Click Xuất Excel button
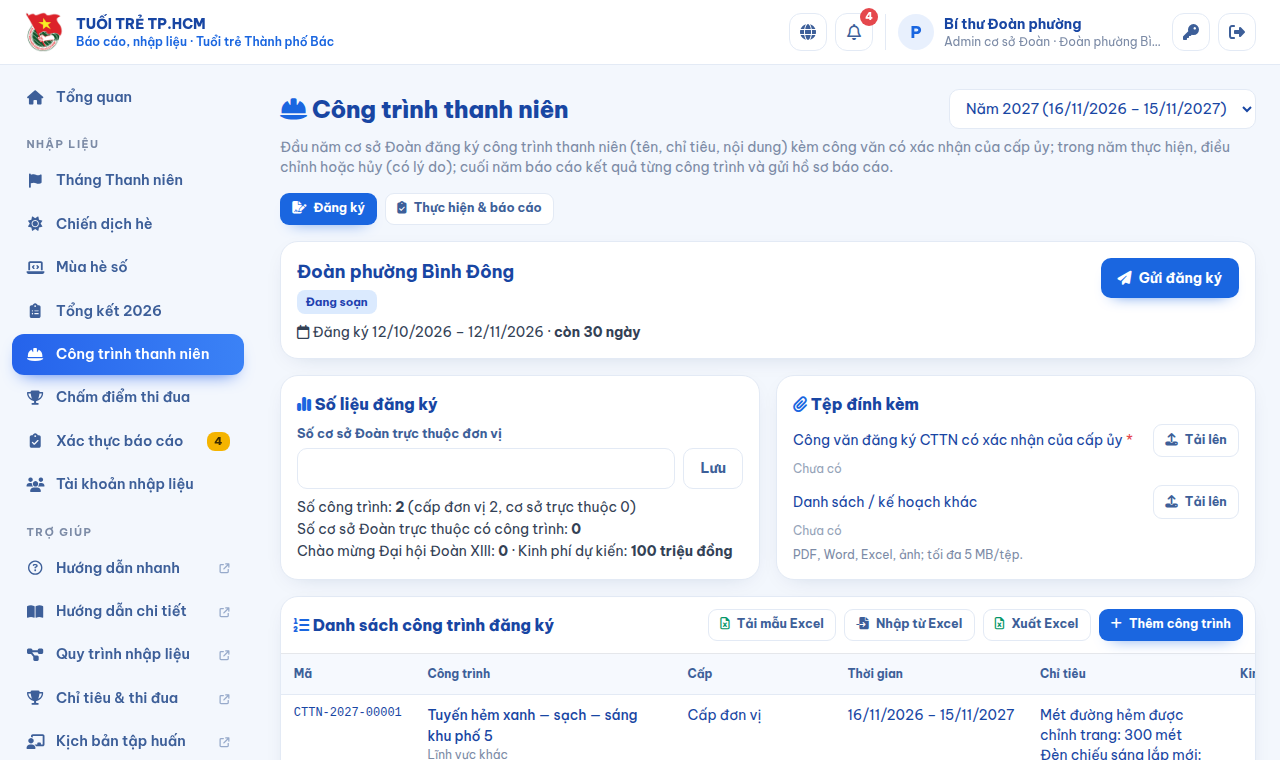Viewport: 1280px width, 760px height. pos(1037,624)
